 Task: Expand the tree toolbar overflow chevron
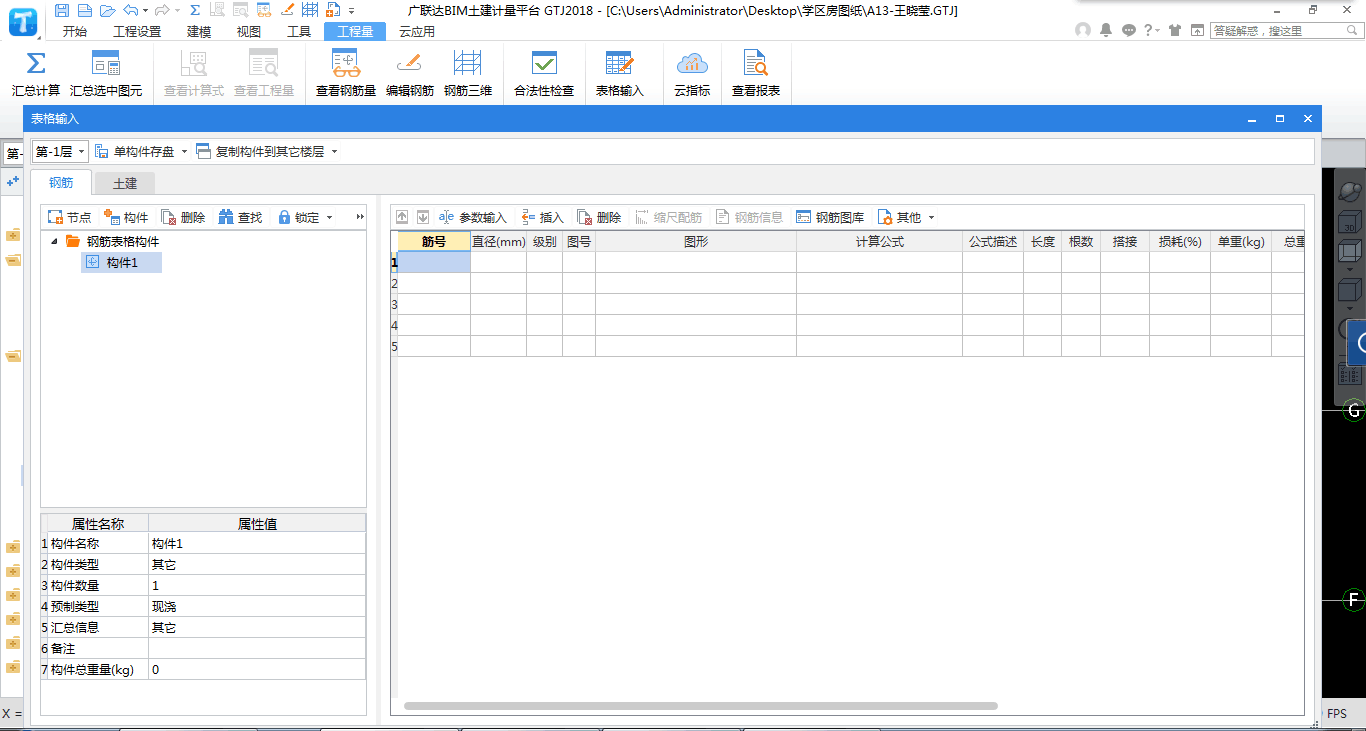point(360,217)
